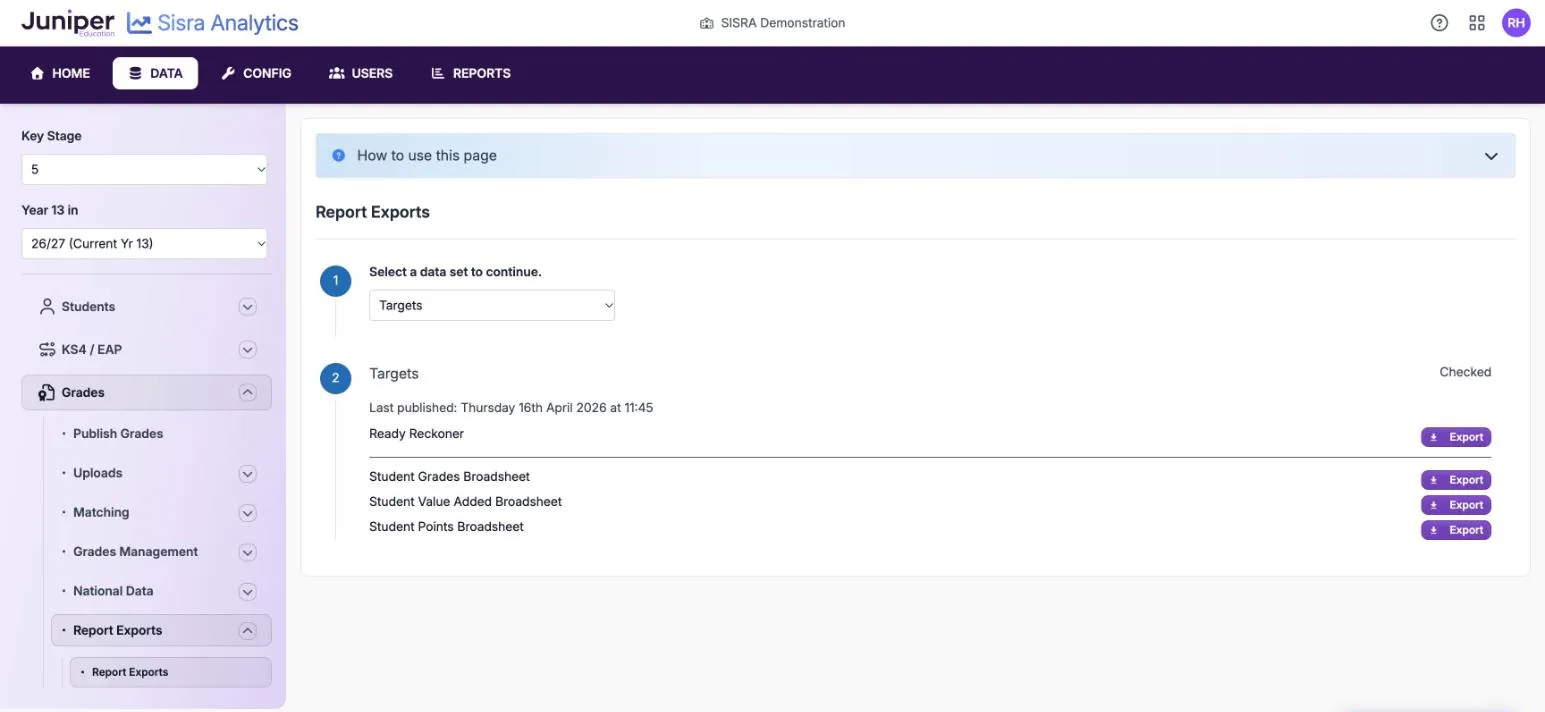Export the Ready Reckoner report

click(x=1456, y=437)
